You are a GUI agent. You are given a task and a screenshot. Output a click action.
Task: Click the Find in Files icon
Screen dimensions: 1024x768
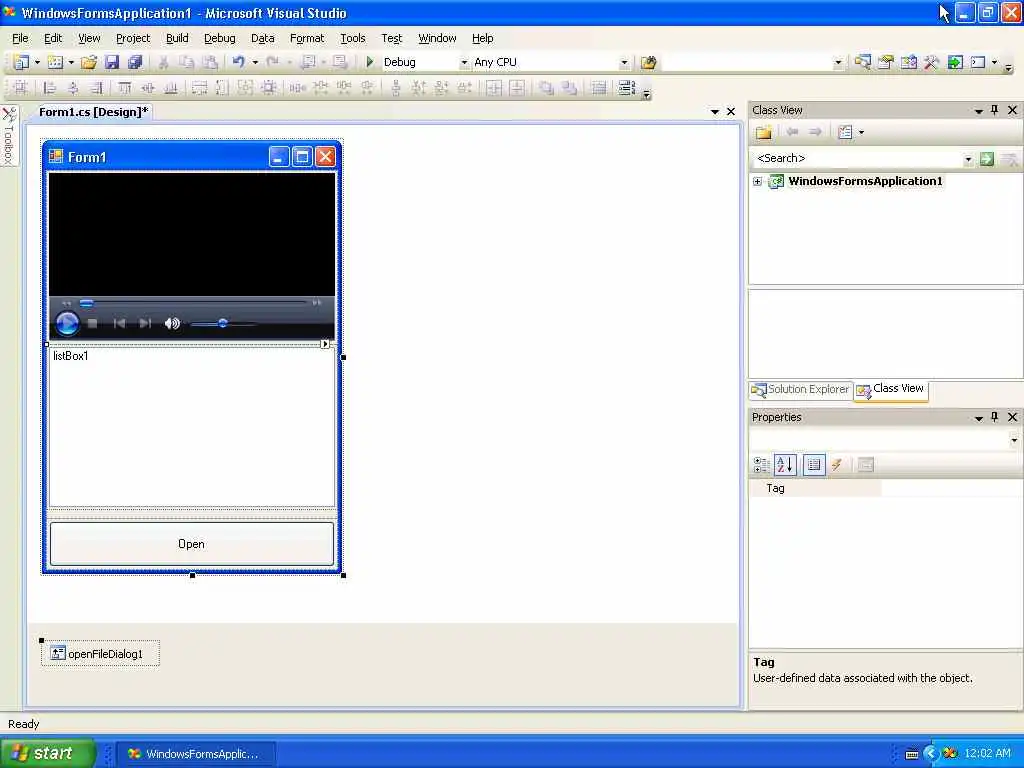pos(648,62)
